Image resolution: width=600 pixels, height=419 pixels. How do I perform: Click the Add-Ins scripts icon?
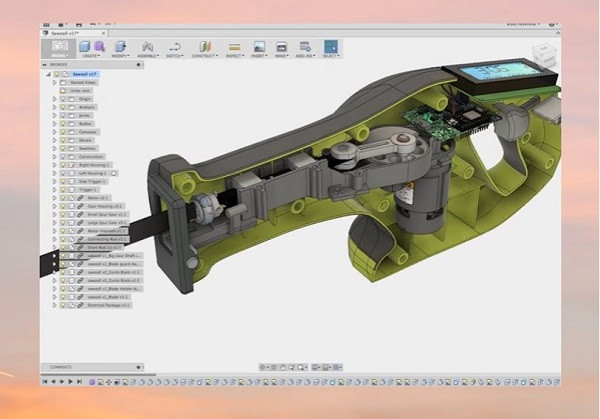(305, 47)
